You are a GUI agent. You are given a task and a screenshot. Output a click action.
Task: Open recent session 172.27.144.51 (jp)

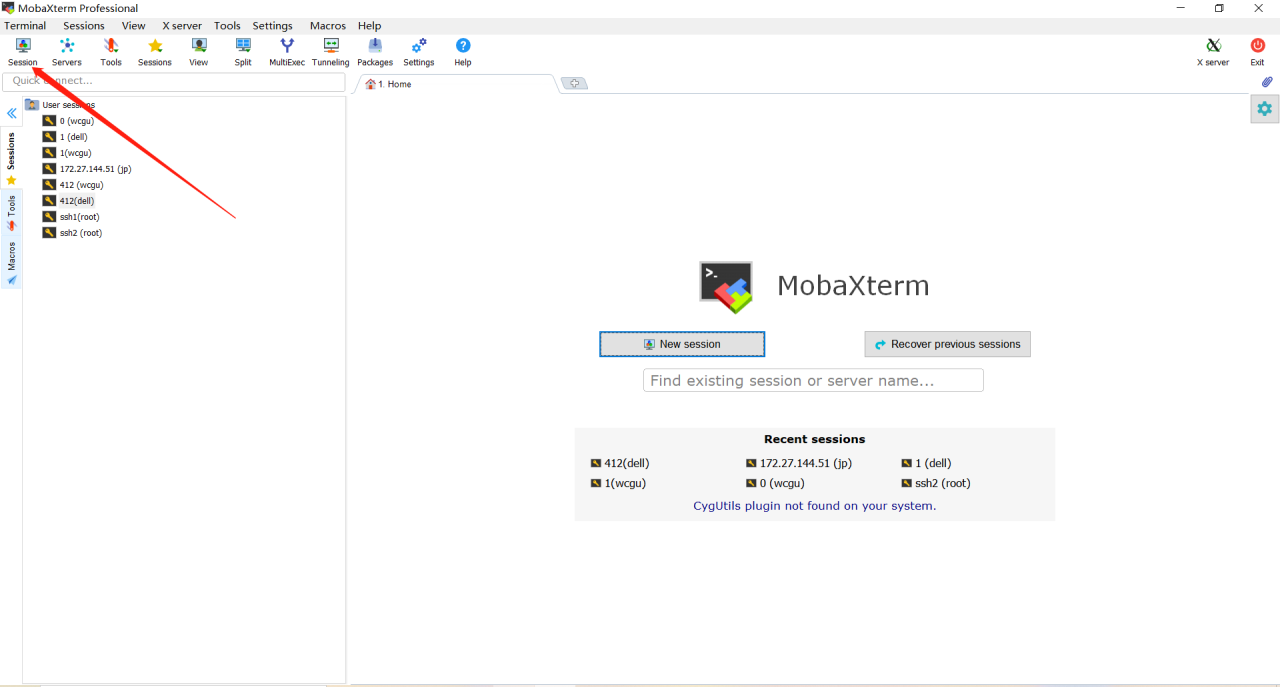tap(798, 463)
